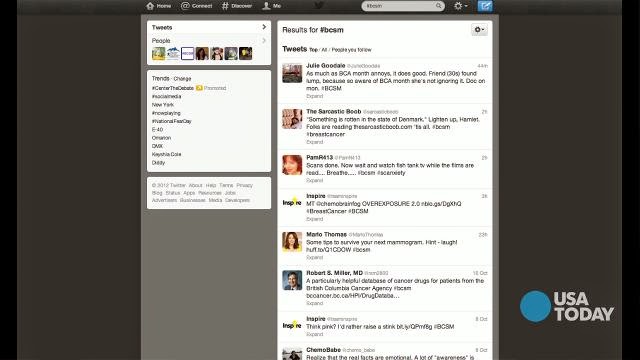Image resolution: width=640 pixels, height=360 pixels.
Task: Filter tweets by All
Action: [x=324, y=50]
